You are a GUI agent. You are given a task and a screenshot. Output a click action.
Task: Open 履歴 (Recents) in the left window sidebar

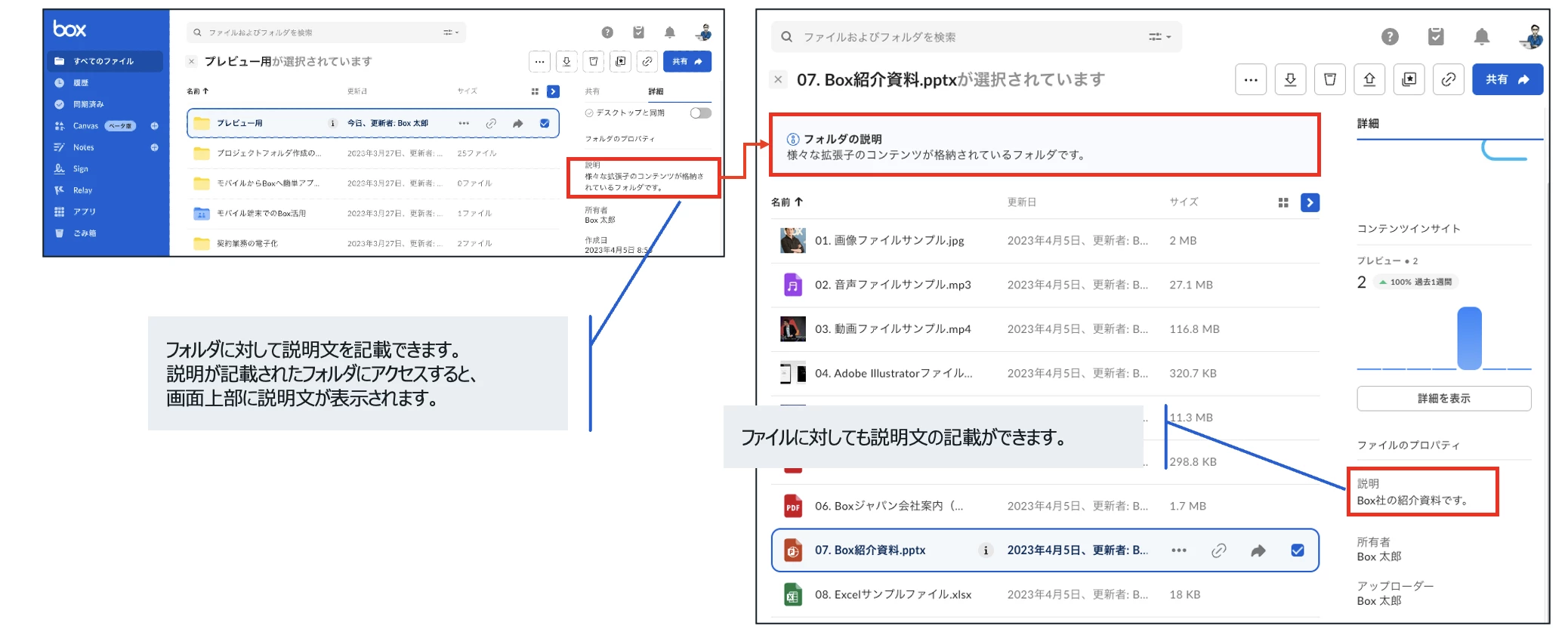[x=81, y=83]
